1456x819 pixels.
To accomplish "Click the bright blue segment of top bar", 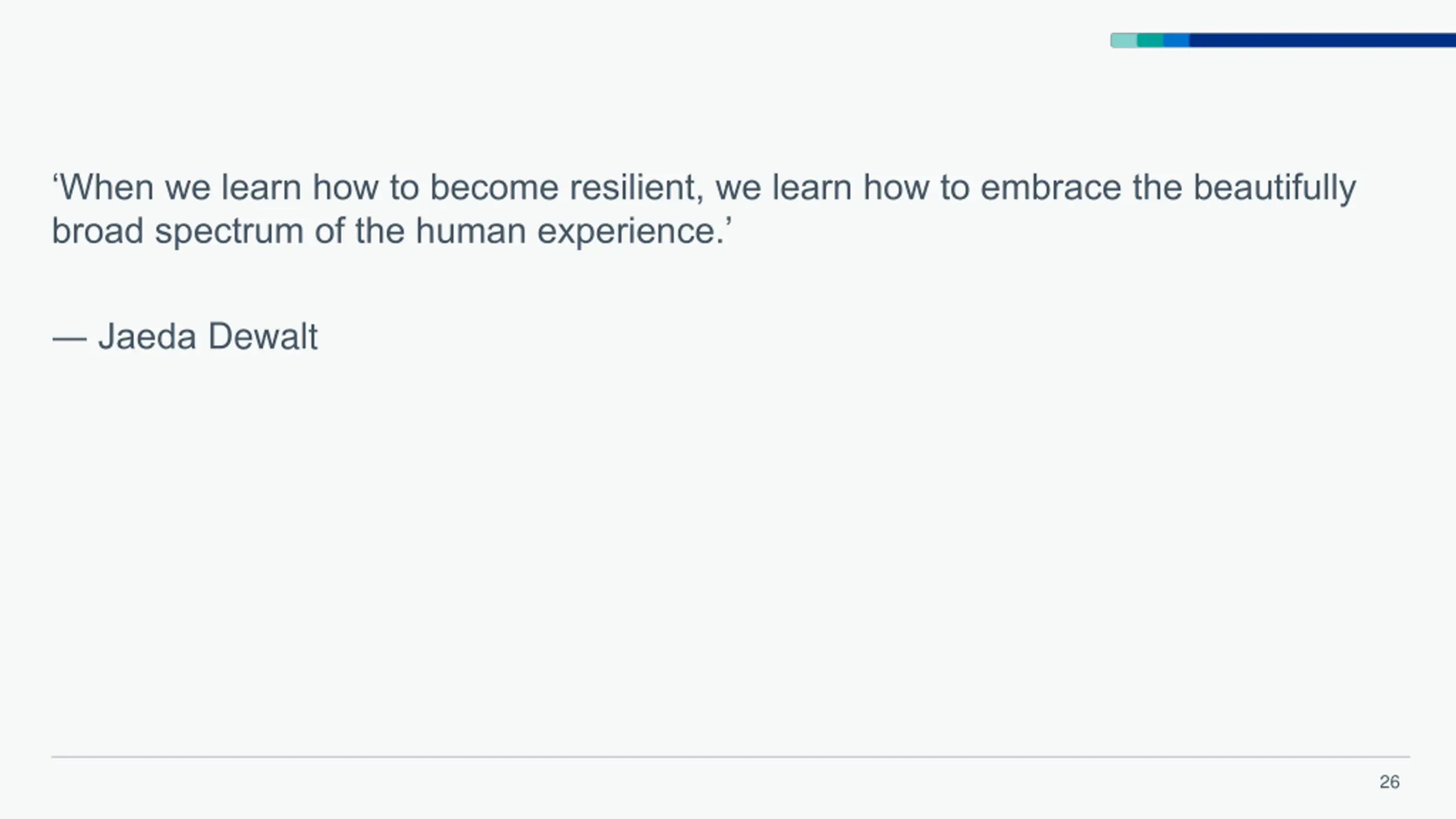I will (1176, 40).
